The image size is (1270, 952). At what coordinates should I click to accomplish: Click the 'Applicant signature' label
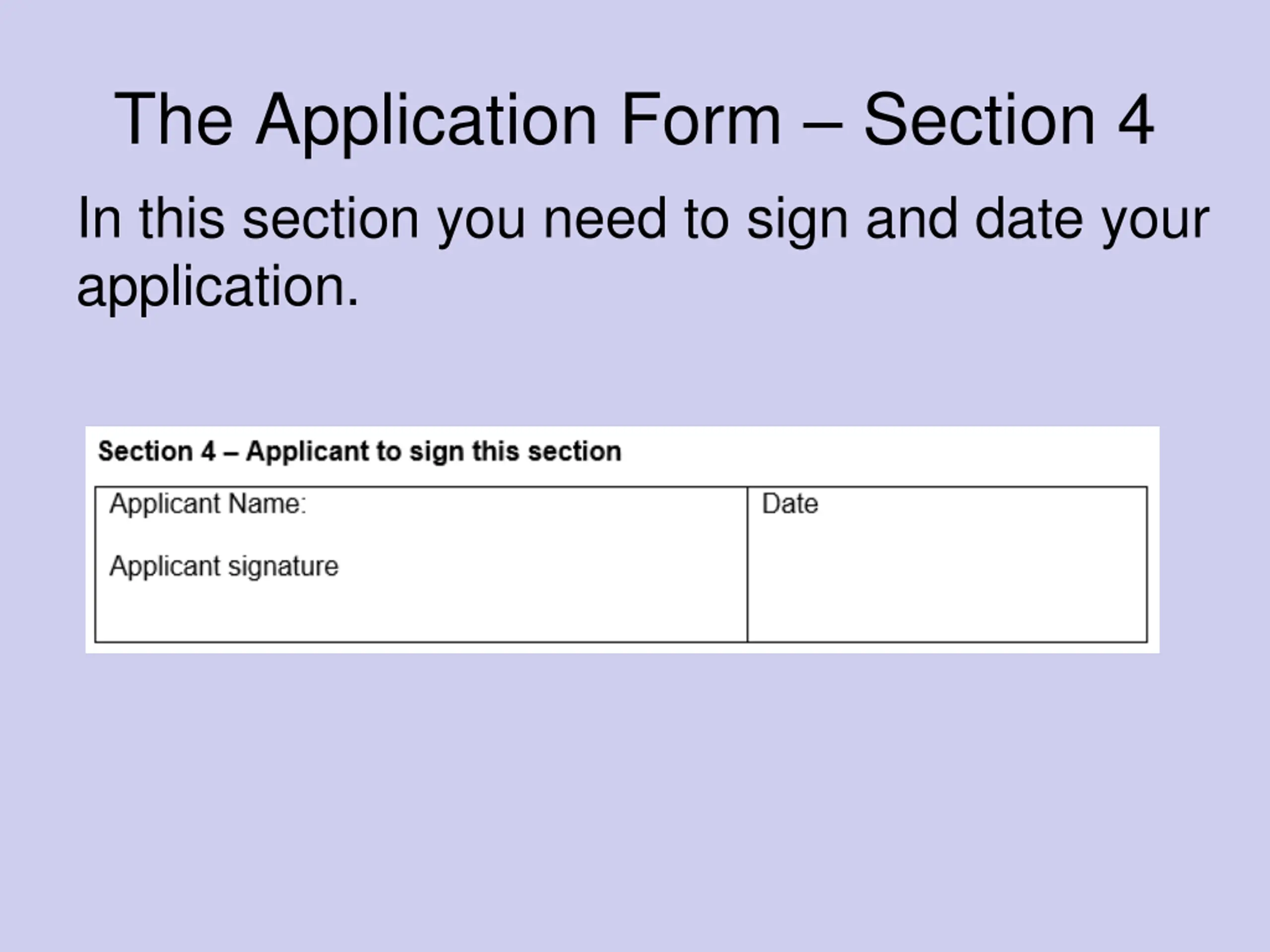(224, 567)
